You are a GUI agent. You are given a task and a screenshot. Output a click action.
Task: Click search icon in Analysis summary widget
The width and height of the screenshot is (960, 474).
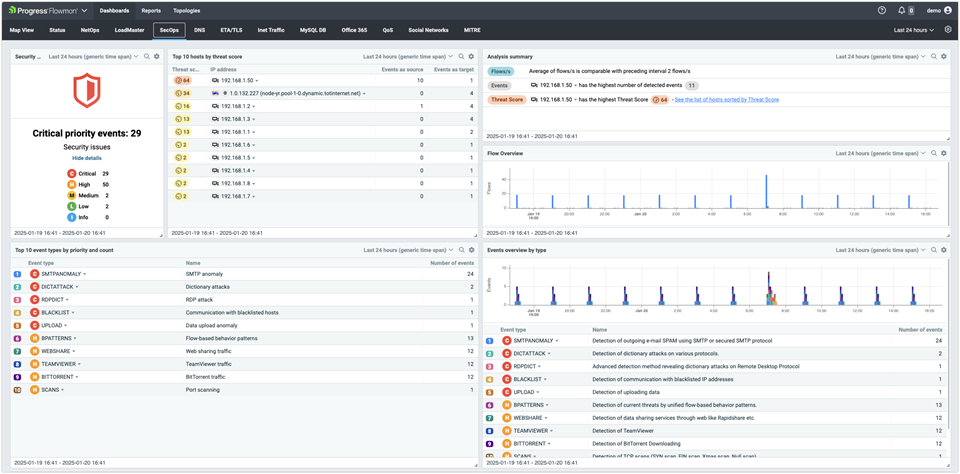click(x=934, y=57)
